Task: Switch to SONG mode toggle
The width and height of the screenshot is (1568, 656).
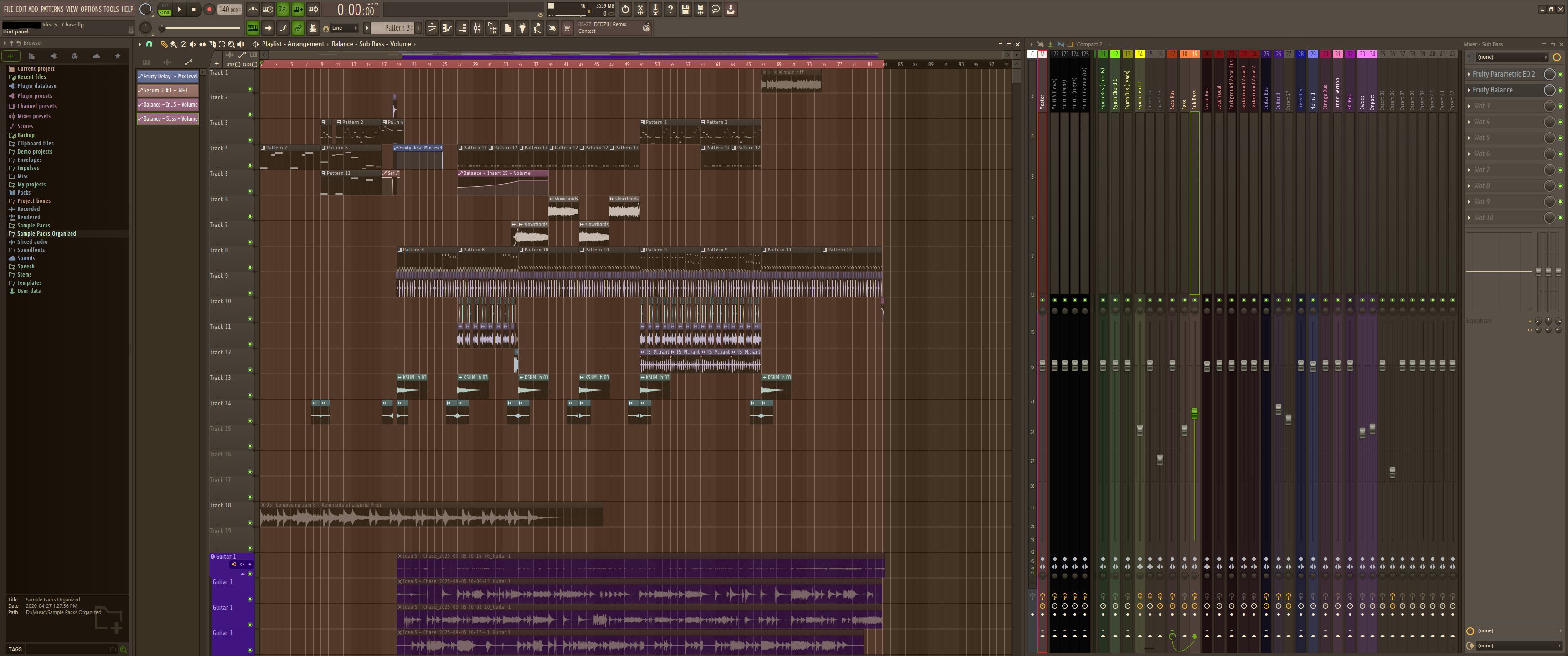Action: [165, 12]
